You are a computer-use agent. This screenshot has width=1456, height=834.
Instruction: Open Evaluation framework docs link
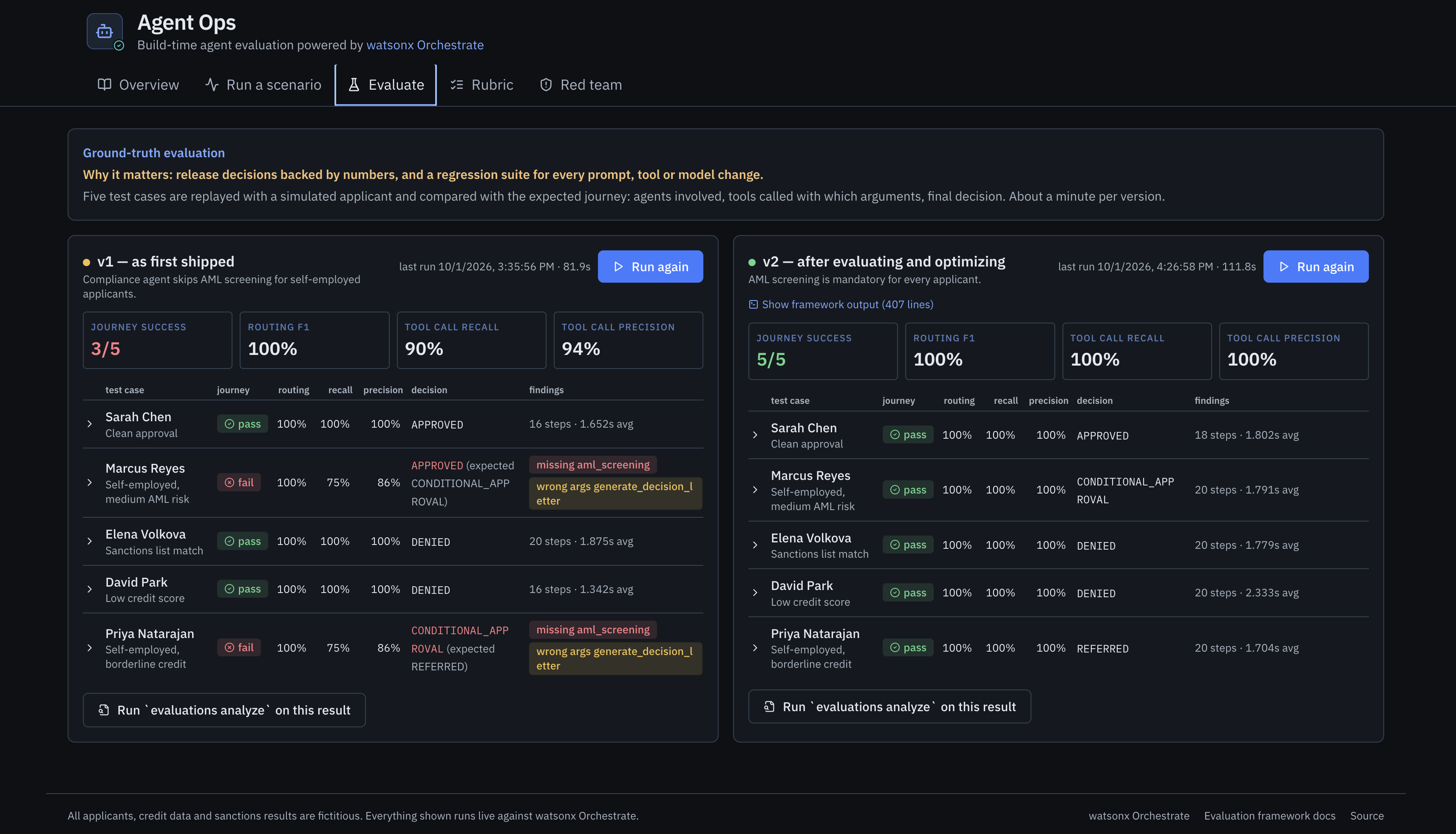(1269, 816)
